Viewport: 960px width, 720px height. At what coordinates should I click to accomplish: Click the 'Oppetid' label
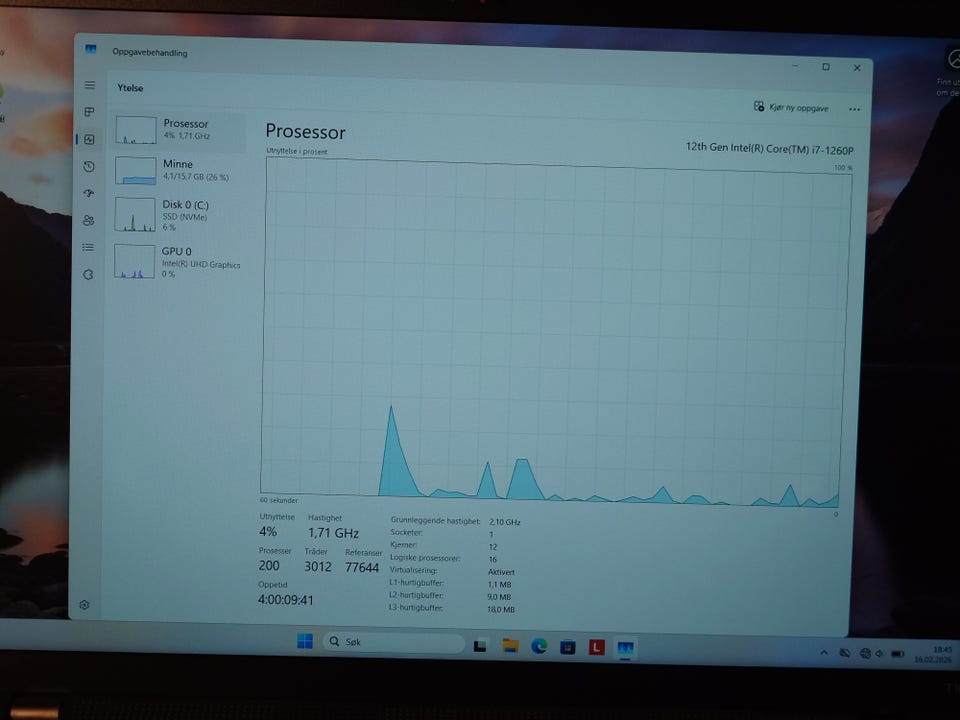[x=272, y=585]
